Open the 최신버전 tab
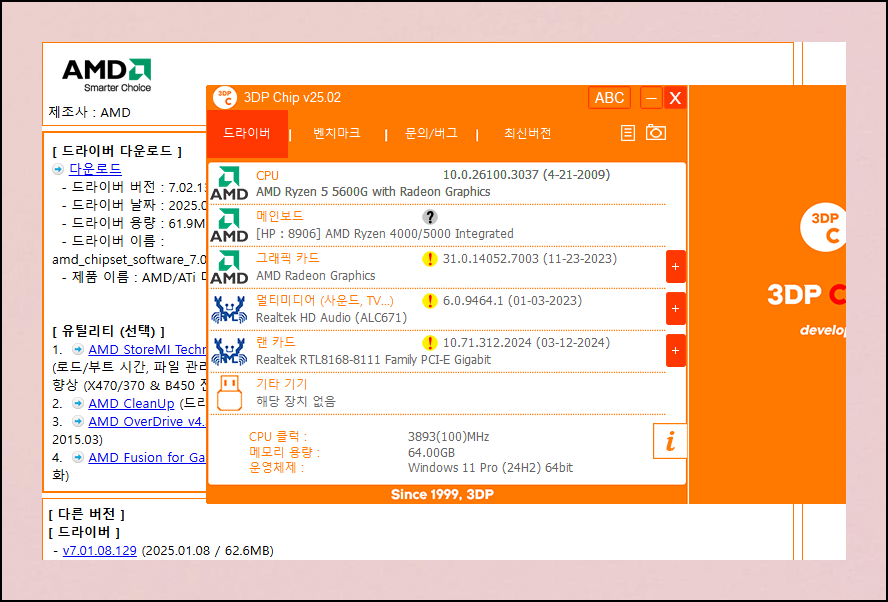888x602 pixels. click(x=528, y=133)
